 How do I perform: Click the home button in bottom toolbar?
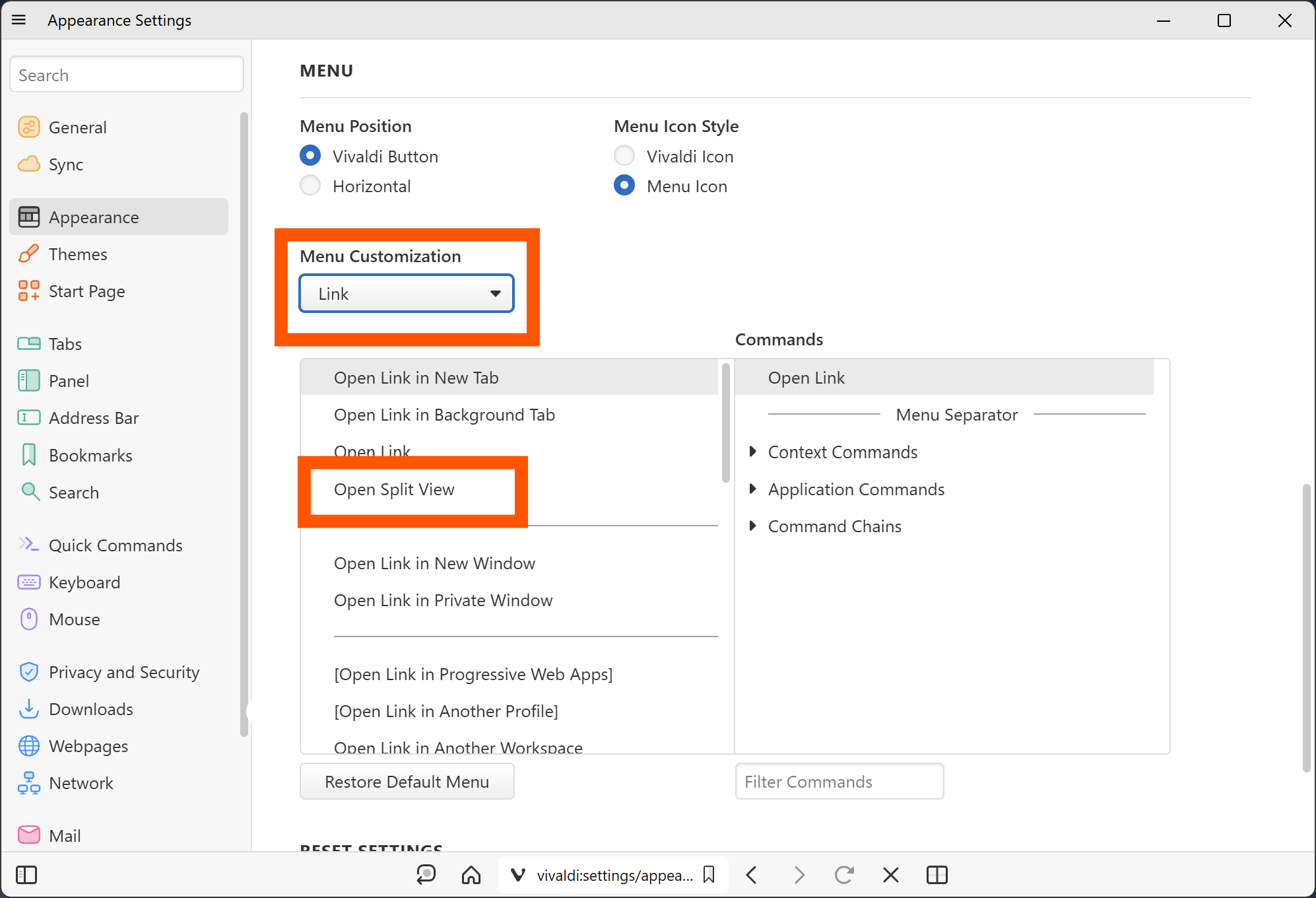(x=471, y=875)
